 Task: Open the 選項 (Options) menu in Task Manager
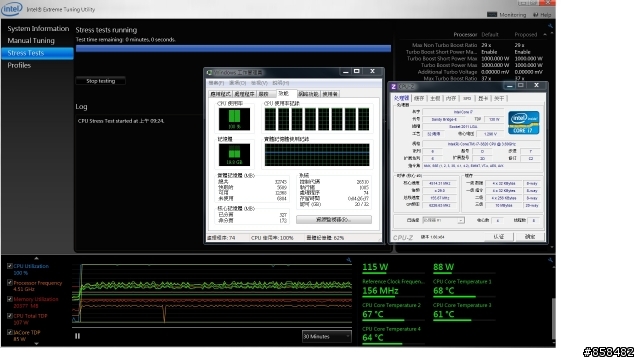click(238, 83)
